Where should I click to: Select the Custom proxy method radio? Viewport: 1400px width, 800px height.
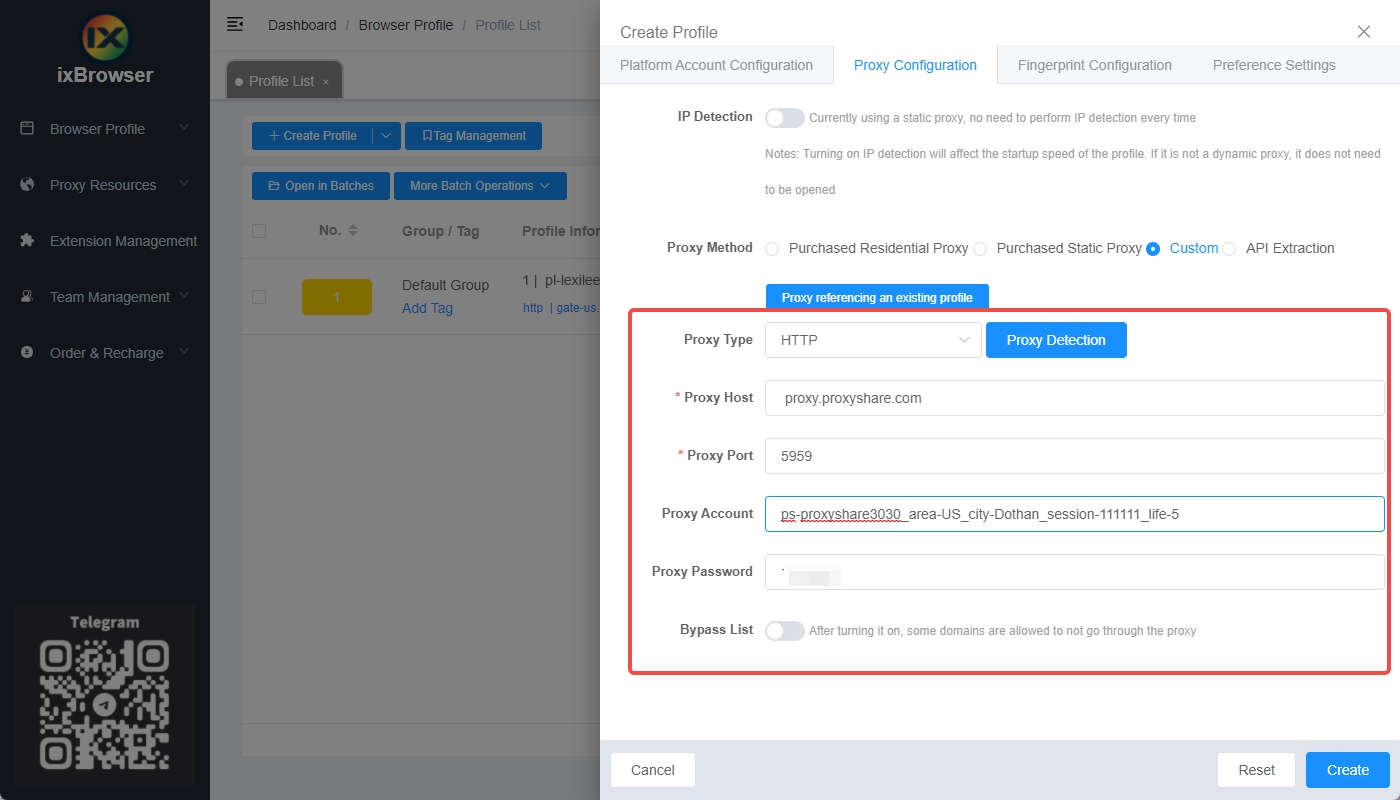[x=1153, y=249]
